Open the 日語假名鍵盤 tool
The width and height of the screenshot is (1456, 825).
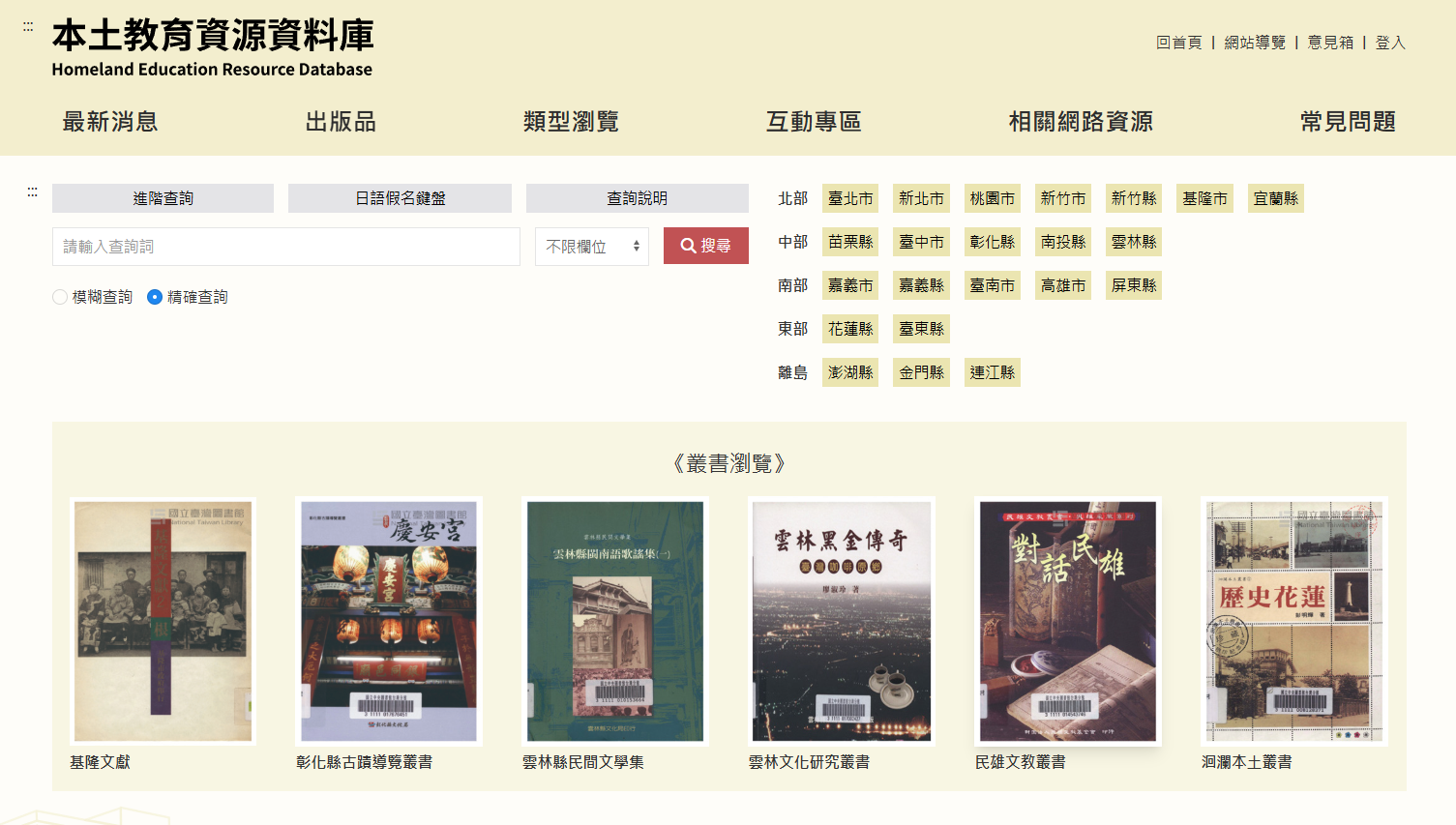[400, 198]
